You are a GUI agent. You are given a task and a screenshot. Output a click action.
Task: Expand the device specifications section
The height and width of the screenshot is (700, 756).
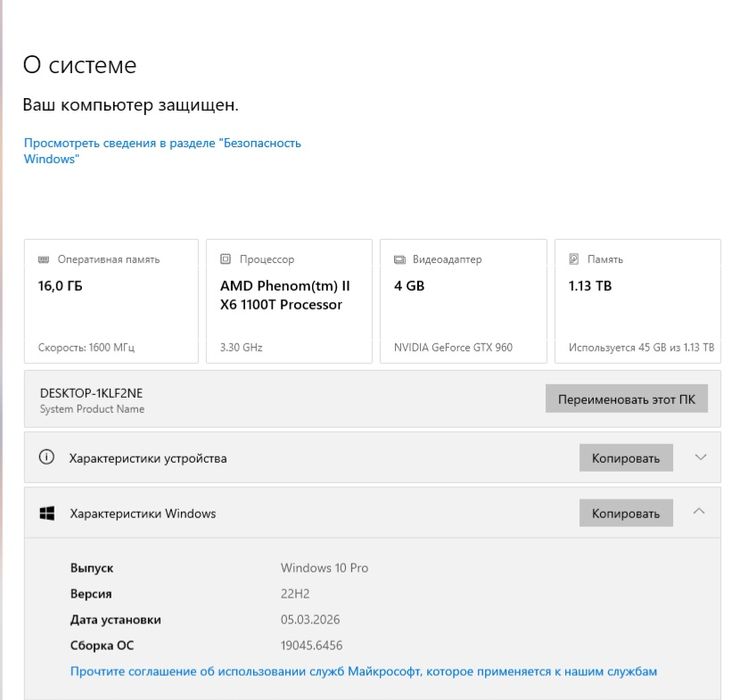click(701, 457)
